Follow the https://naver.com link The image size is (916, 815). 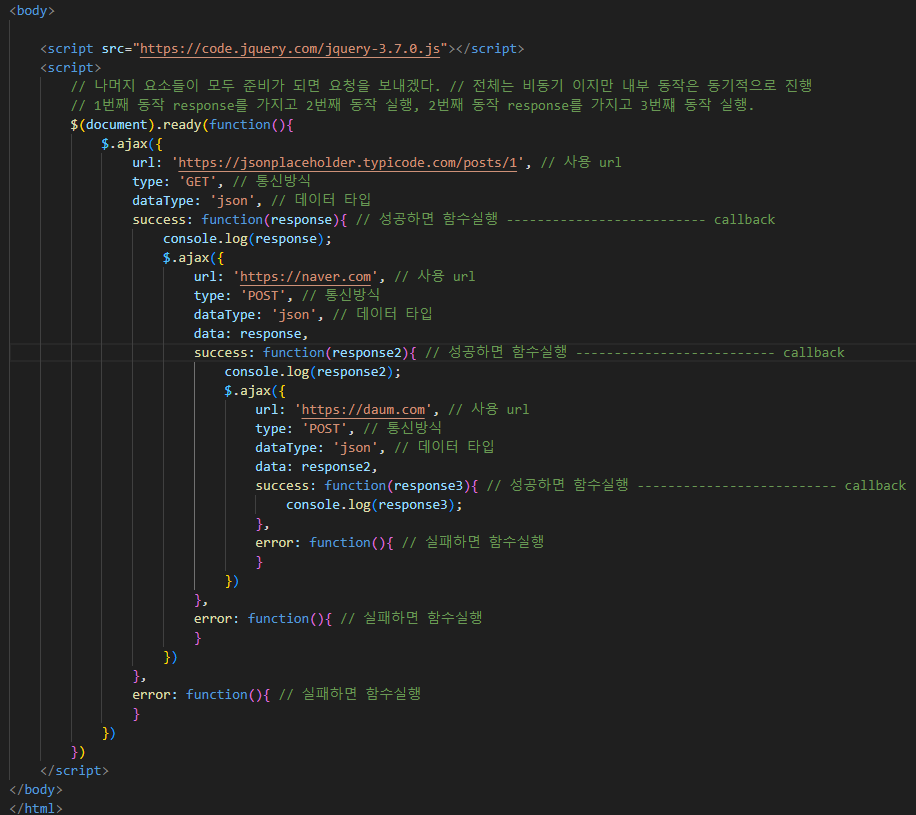coord(306,276)
